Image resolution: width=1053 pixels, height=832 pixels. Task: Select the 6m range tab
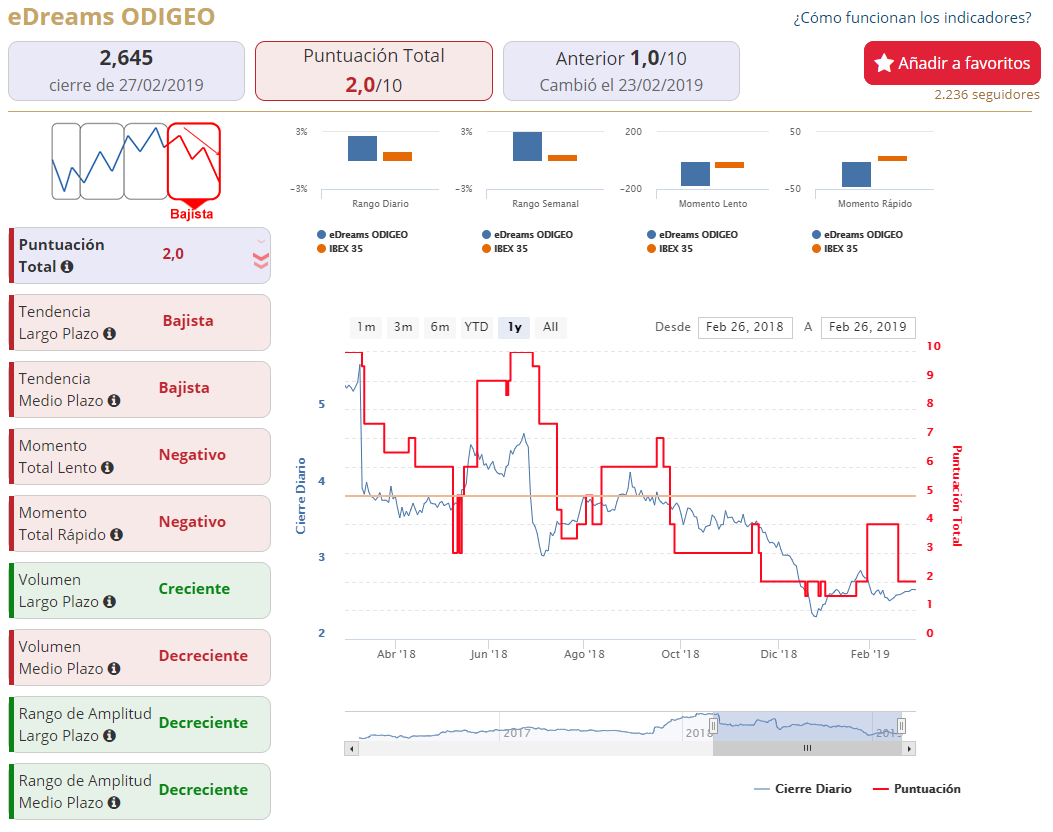(x=440, y=327)
